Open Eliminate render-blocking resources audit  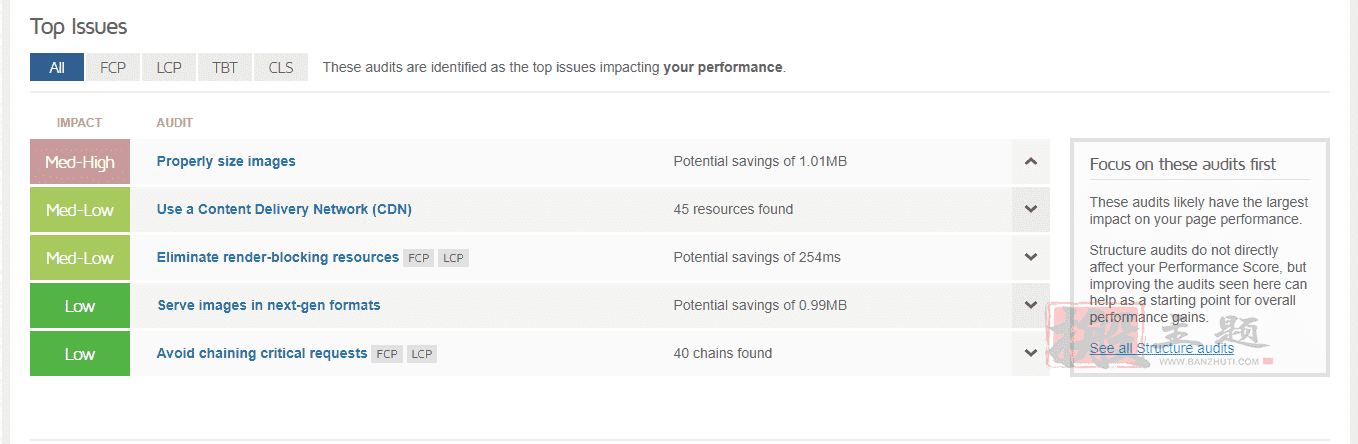pos(278,257)
